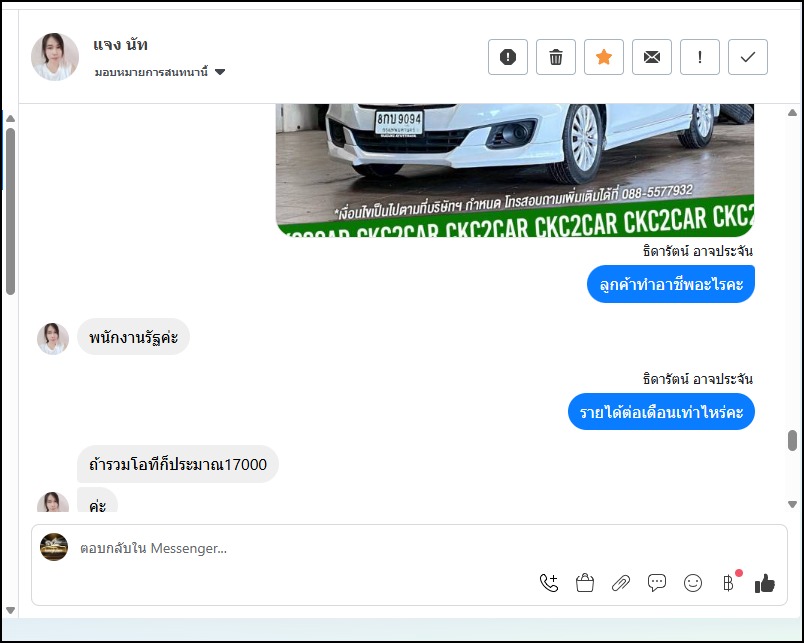Open แจง นัท contact name
Image resolution: width=804 pixels, height=643 pixels.
120,45
